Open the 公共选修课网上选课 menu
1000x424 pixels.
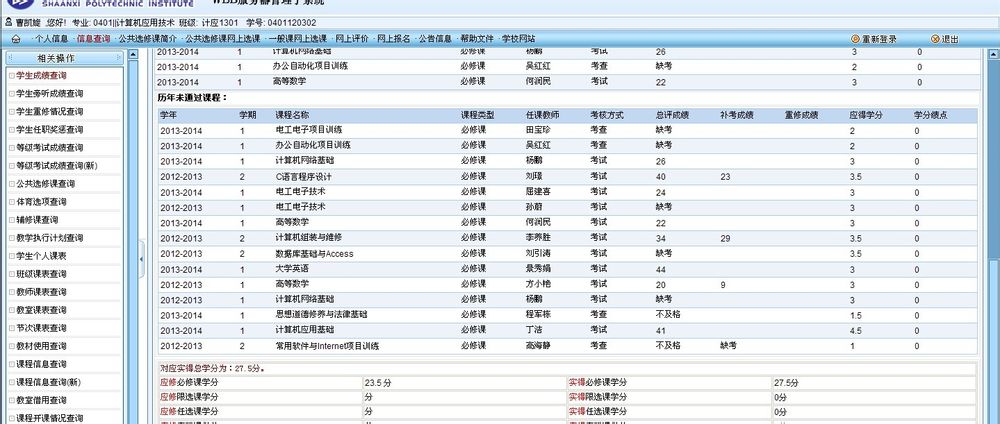point(222,39)
